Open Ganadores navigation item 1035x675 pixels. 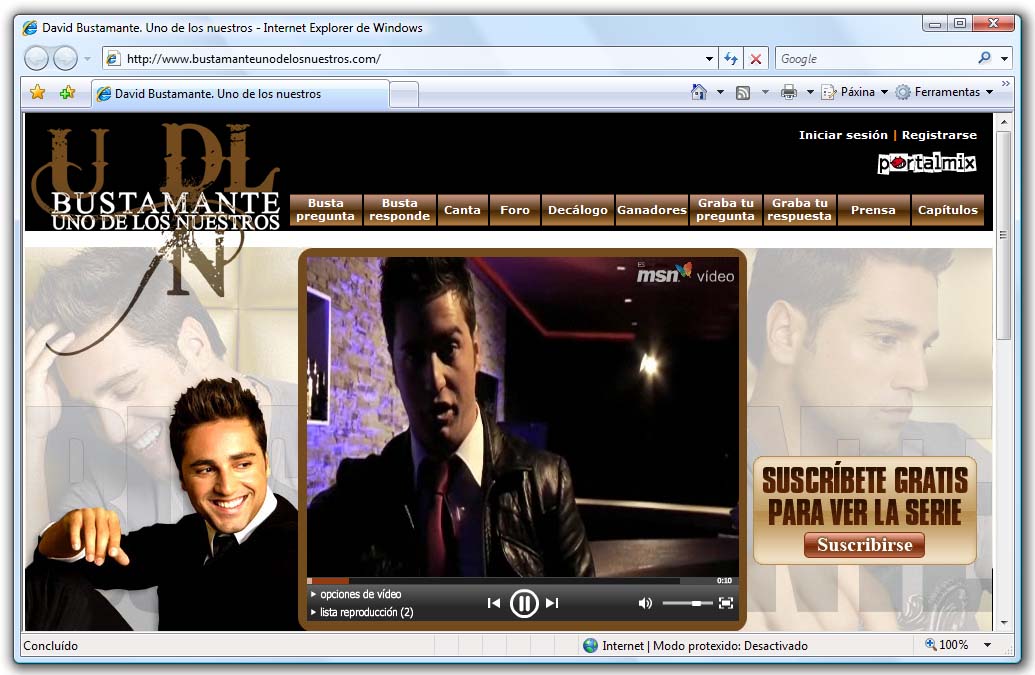[x=651, y=210]
